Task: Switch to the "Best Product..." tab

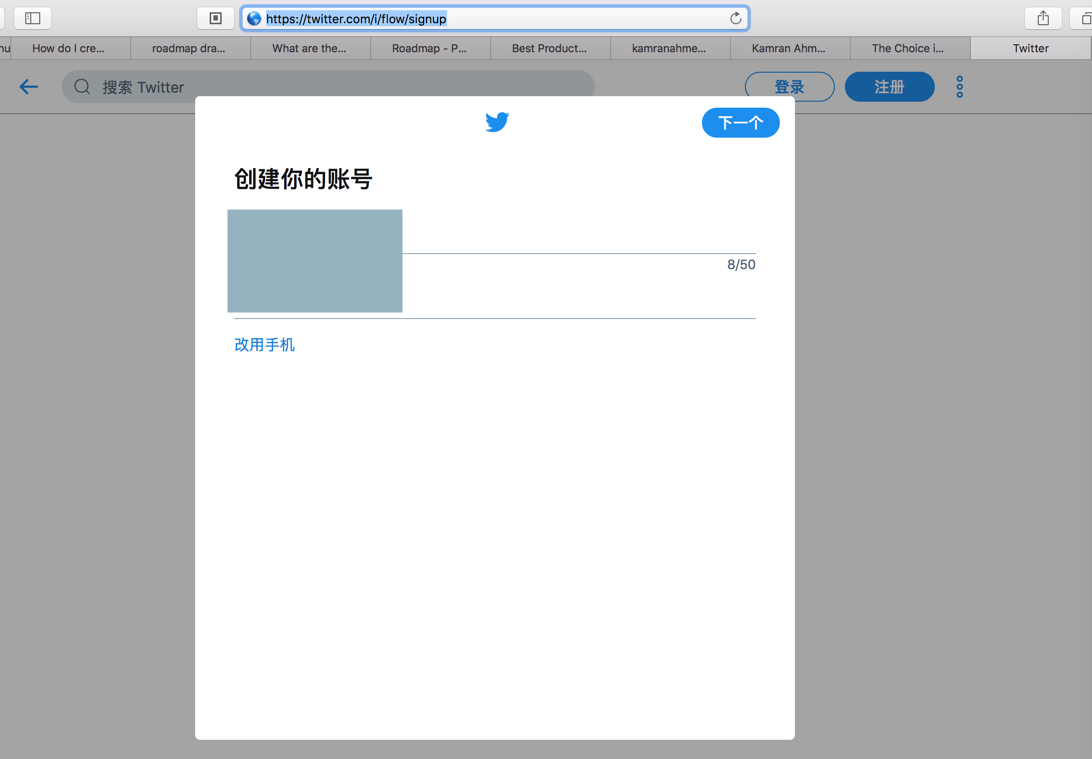Action: pyautogui.click(x=549, y=48)
